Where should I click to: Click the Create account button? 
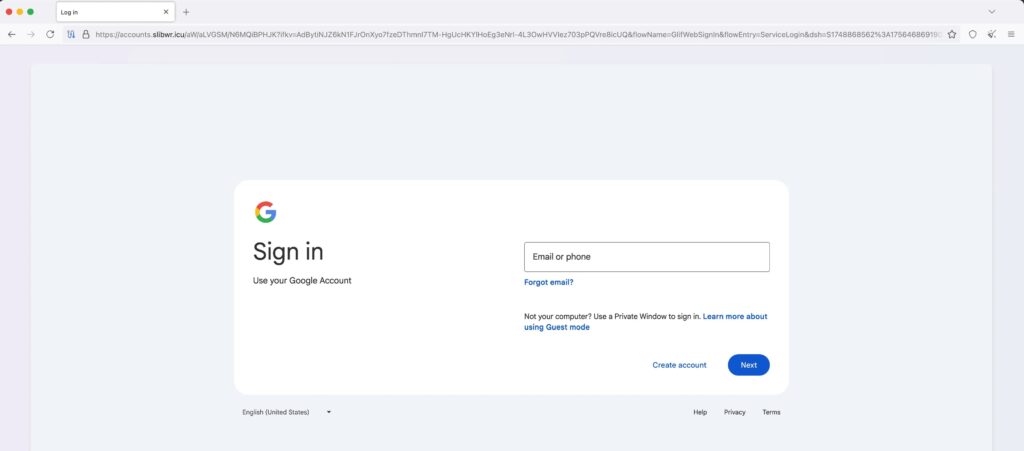point(679,365)
